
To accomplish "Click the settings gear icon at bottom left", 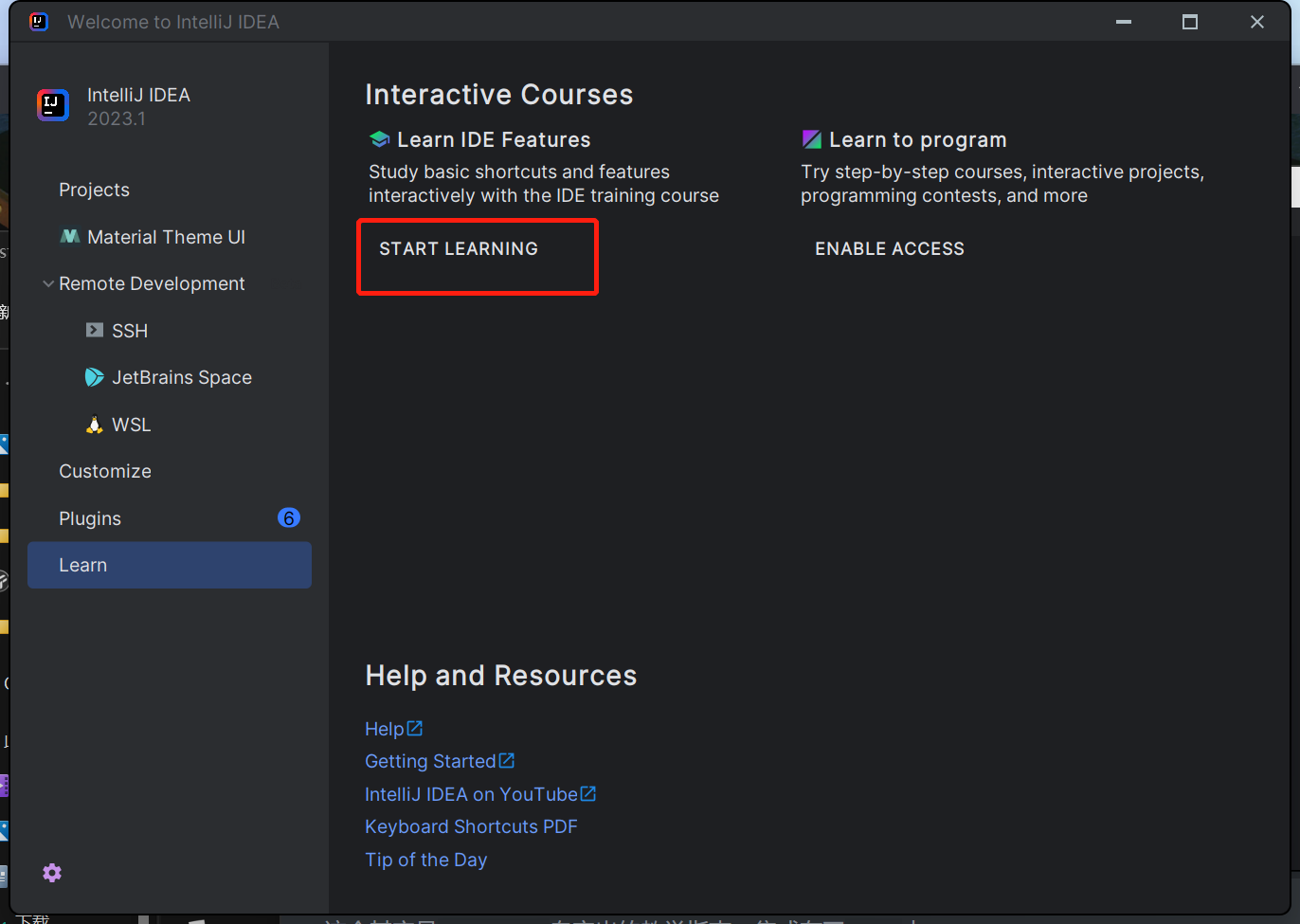I will [x=52, y=873].
